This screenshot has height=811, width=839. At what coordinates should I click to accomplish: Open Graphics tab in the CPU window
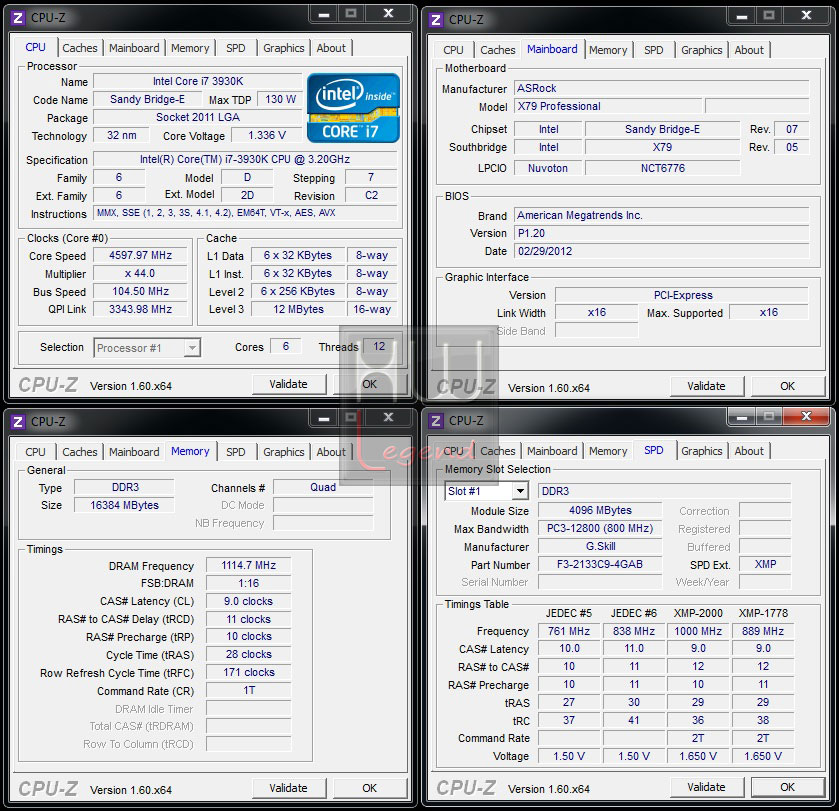click(x=284, y=48)
